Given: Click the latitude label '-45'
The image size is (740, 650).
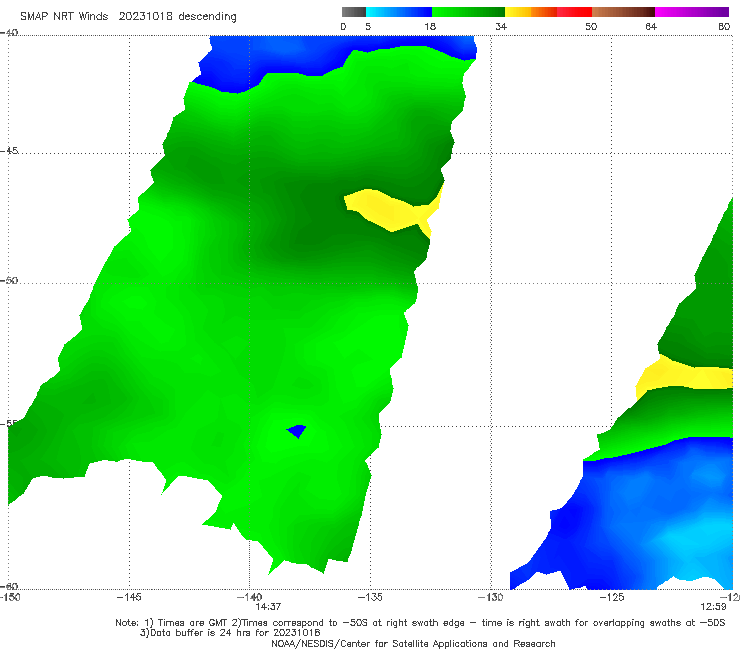Looking at the screenshot, I should click(9, 151).
